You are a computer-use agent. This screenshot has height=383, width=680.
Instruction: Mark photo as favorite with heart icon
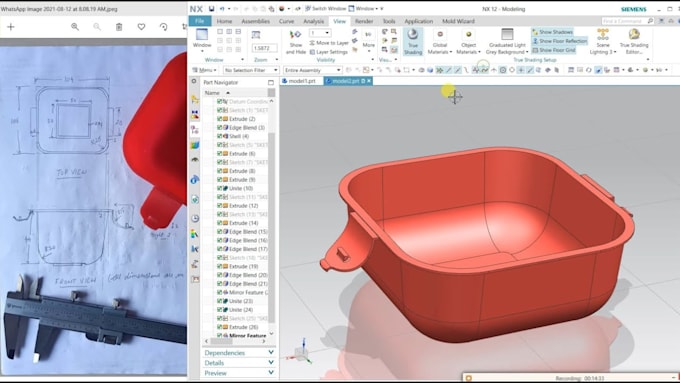coord(141,27)
